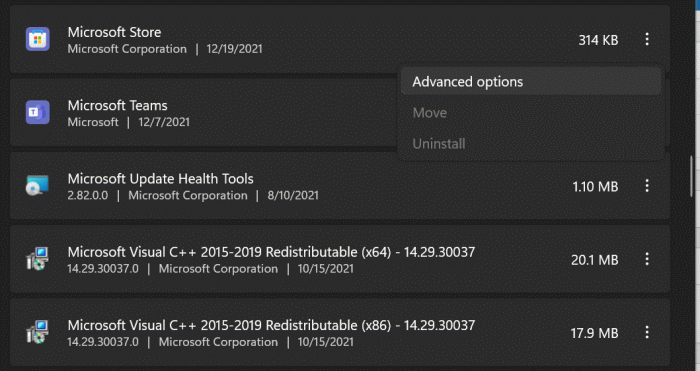Open three-dot menu for Visual C++ x86 entry
The image size is (700, 371).
(647, 332)
